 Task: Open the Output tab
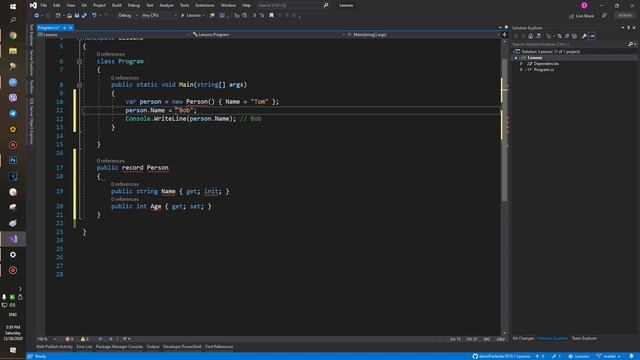pyautogui.click(x=153, y=347)
